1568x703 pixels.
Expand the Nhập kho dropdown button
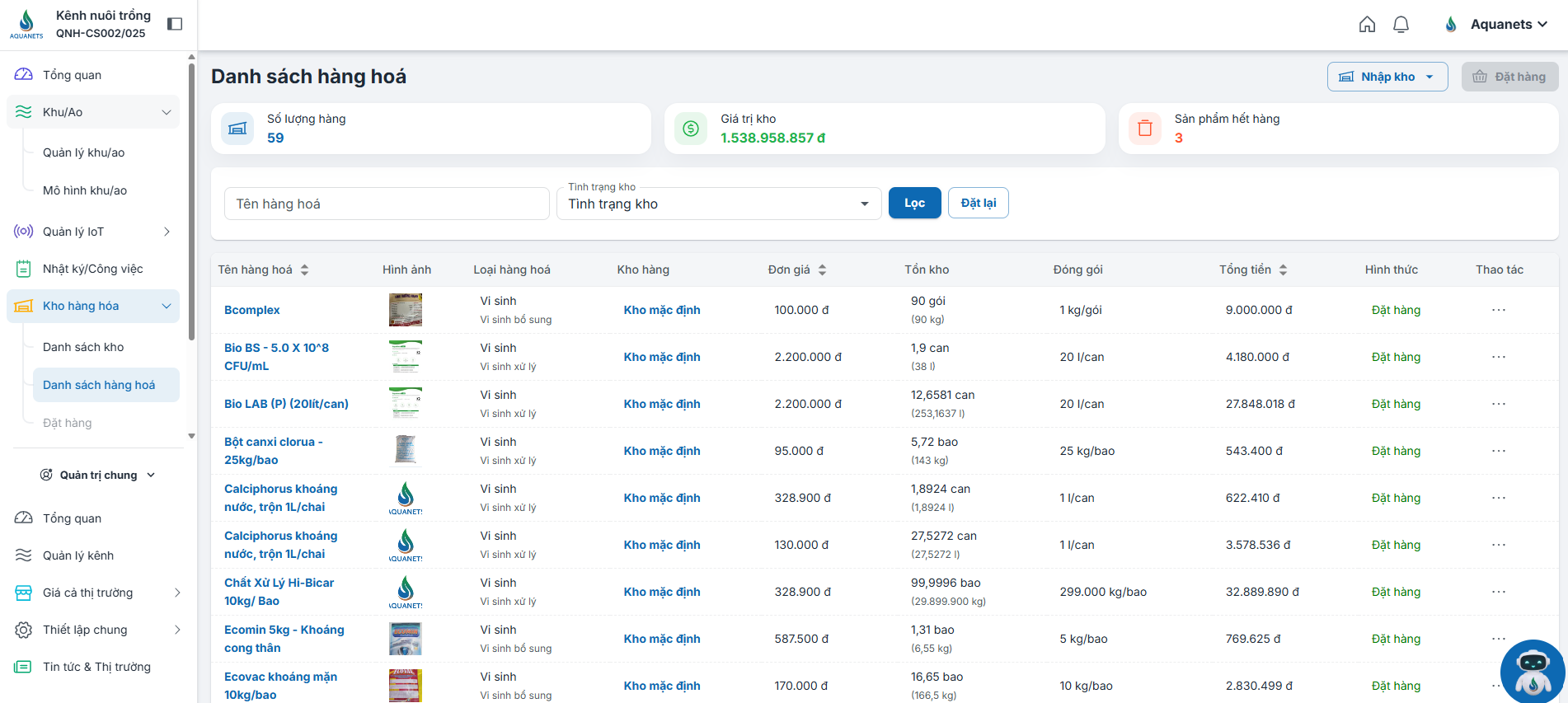point(1387,77)
